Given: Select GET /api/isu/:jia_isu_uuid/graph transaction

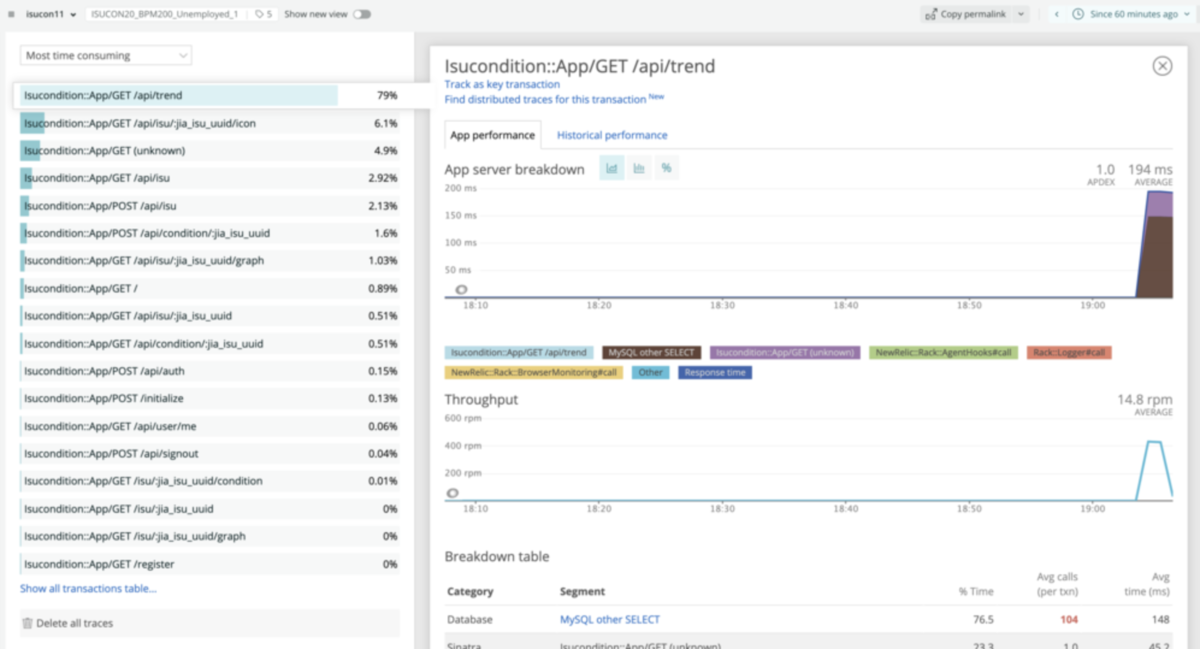Looking at the screenshot, I should pos(210,261).
